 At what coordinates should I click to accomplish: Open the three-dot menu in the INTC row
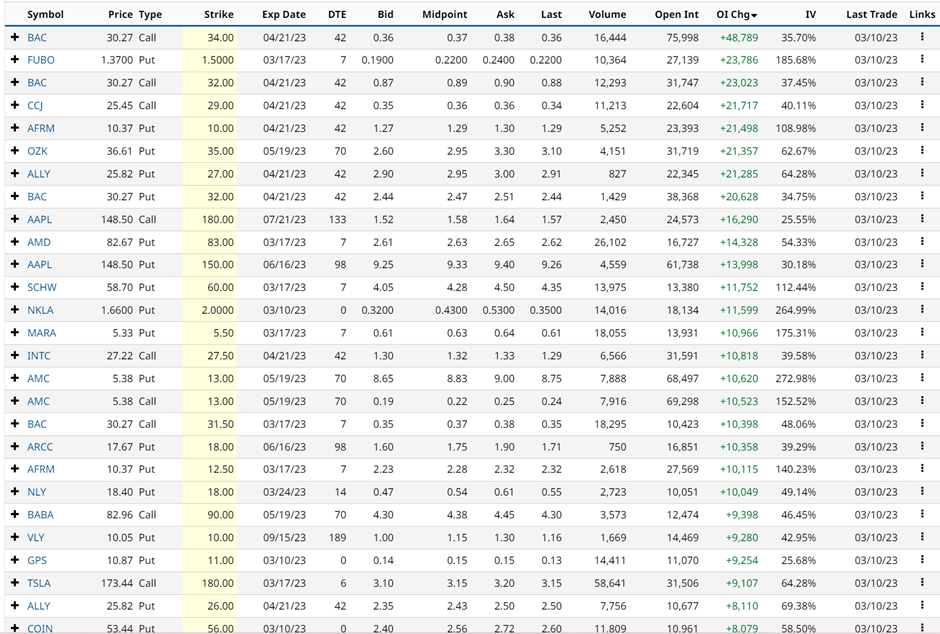(922, 355)
